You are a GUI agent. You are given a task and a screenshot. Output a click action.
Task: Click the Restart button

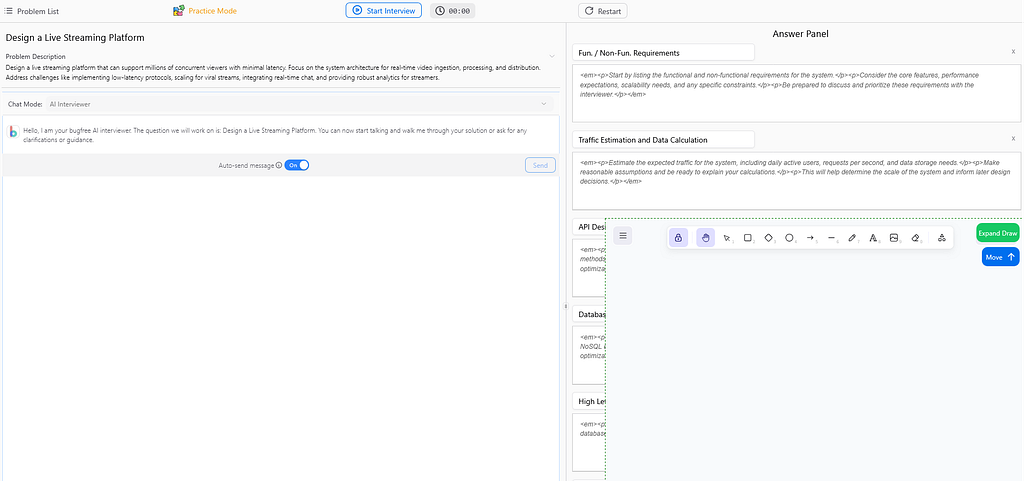pos(603,11)
